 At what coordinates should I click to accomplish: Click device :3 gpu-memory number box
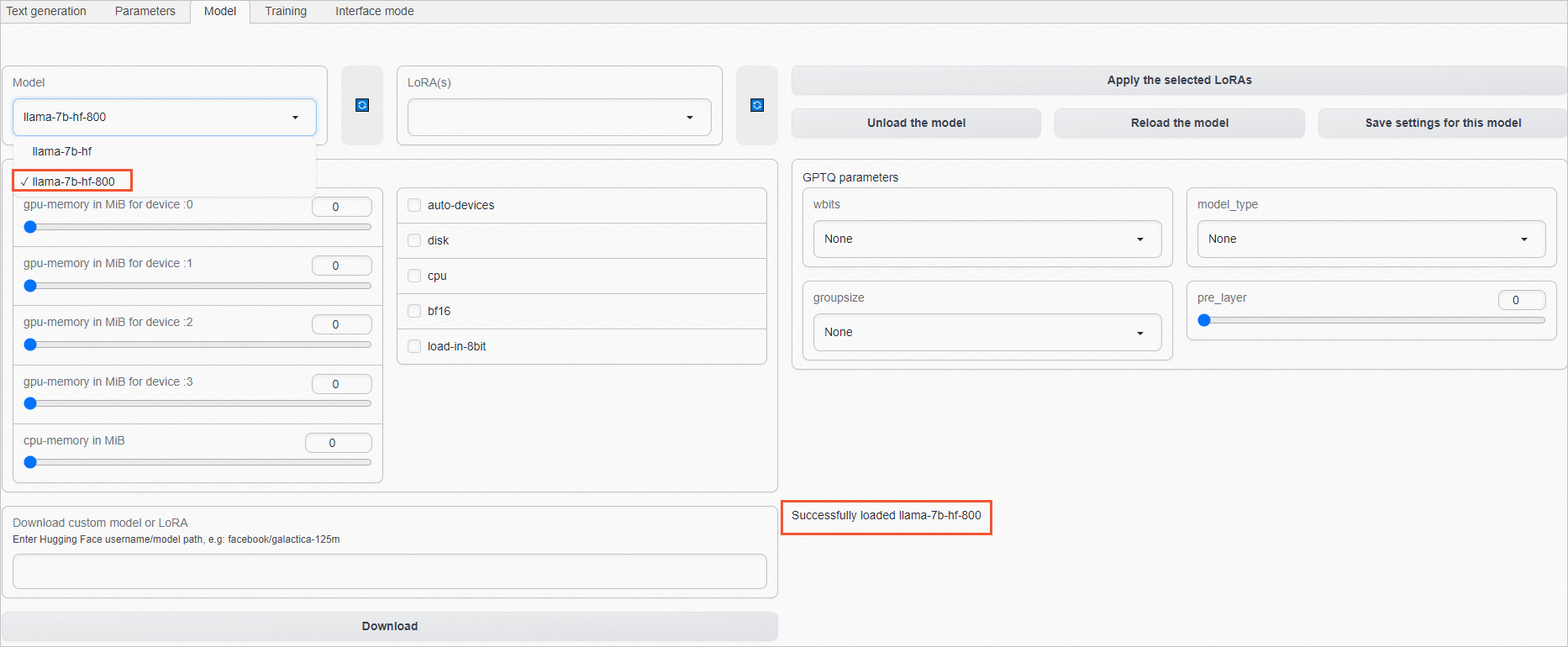click(x=342, y=384)
